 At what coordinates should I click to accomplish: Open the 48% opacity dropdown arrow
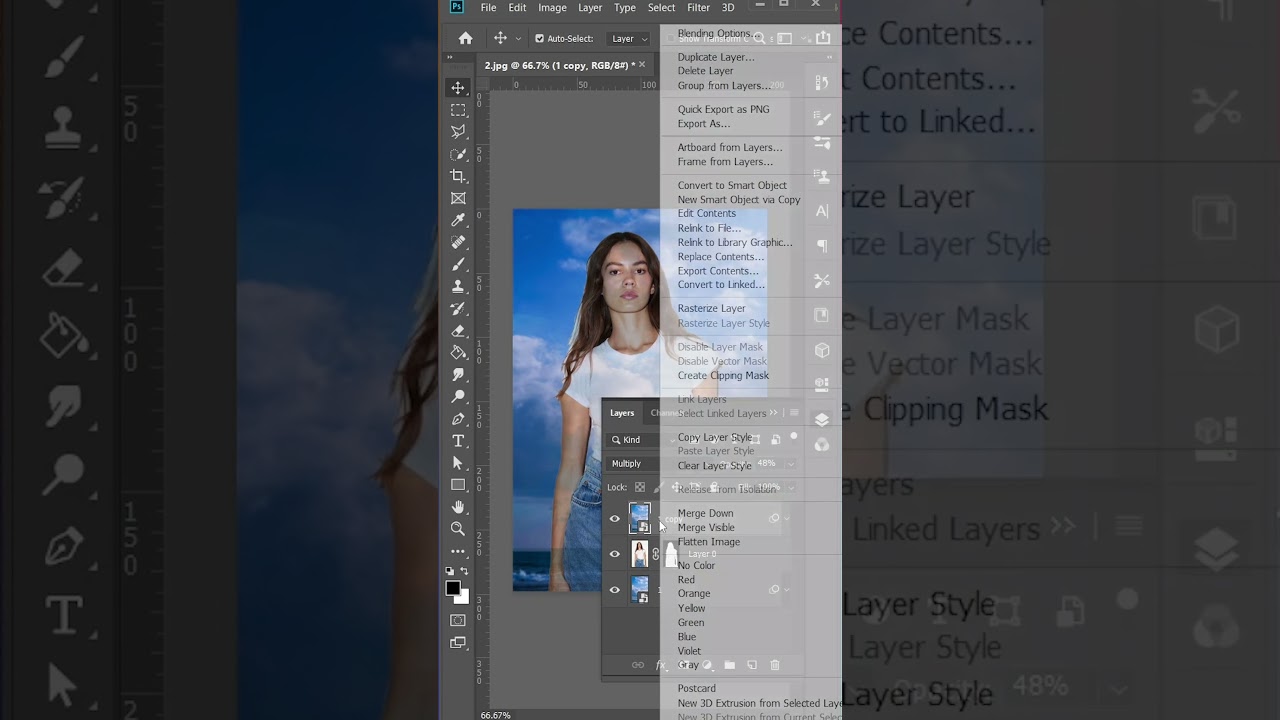[x=791, y=464]
